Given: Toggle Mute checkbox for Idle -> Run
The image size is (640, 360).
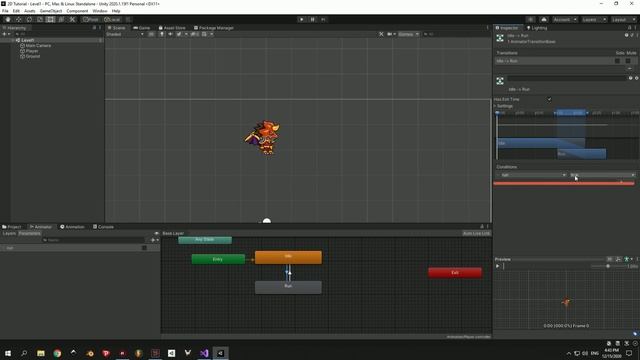Looking at the screenshot, I should [628, 61].
